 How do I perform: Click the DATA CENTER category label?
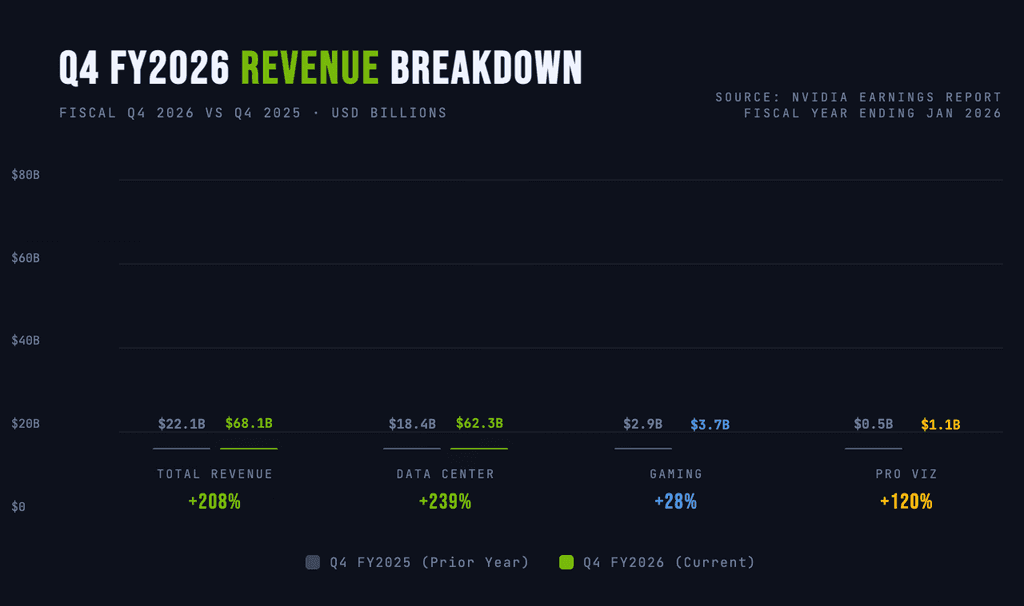(445, 474)
